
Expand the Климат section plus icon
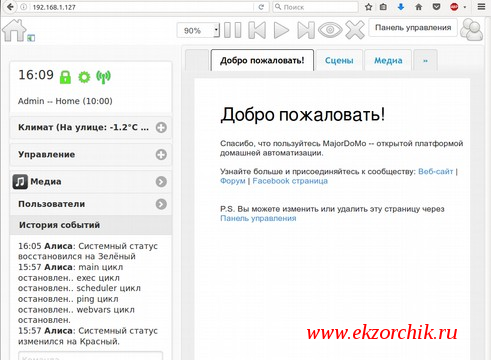pos(161,128)
